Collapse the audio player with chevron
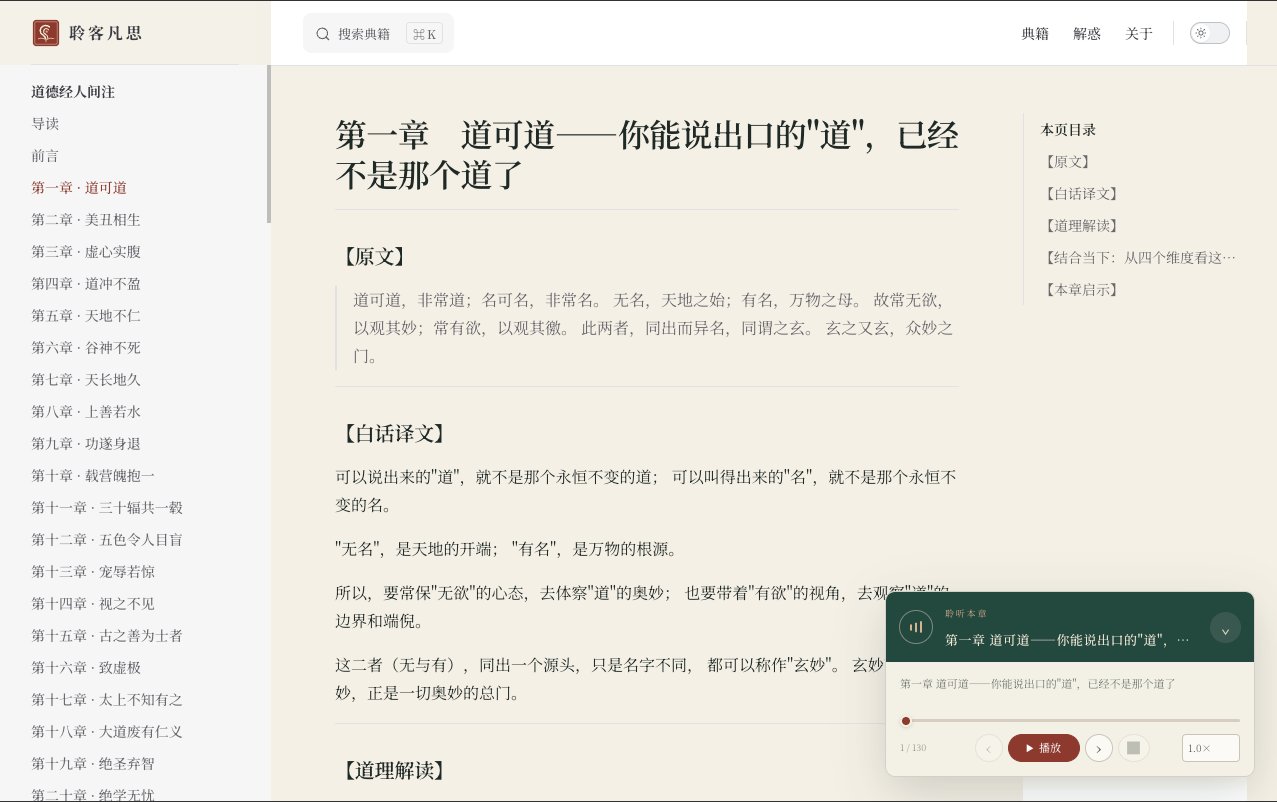Image resolution: width=1277 pixels, height=802 pixels. click(1225, 628)
